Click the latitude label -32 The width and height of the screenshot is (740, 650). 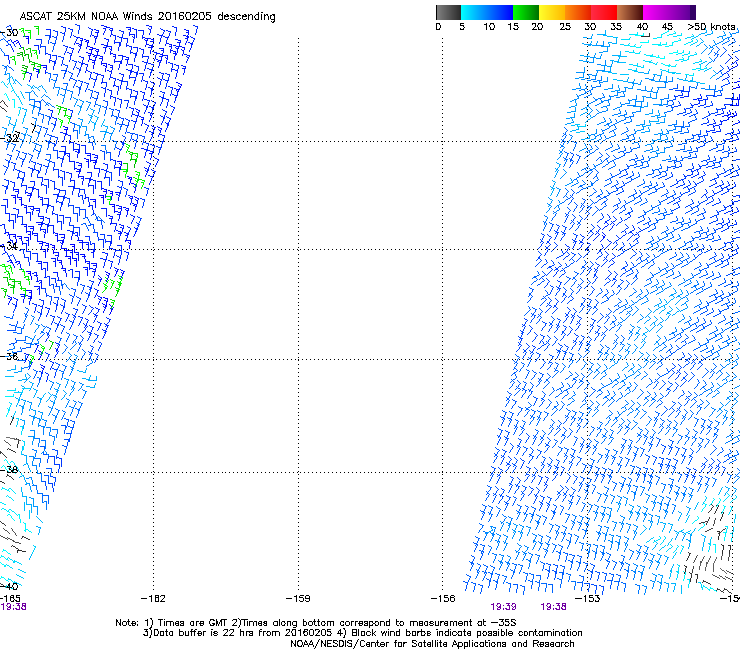pos(9,138)
